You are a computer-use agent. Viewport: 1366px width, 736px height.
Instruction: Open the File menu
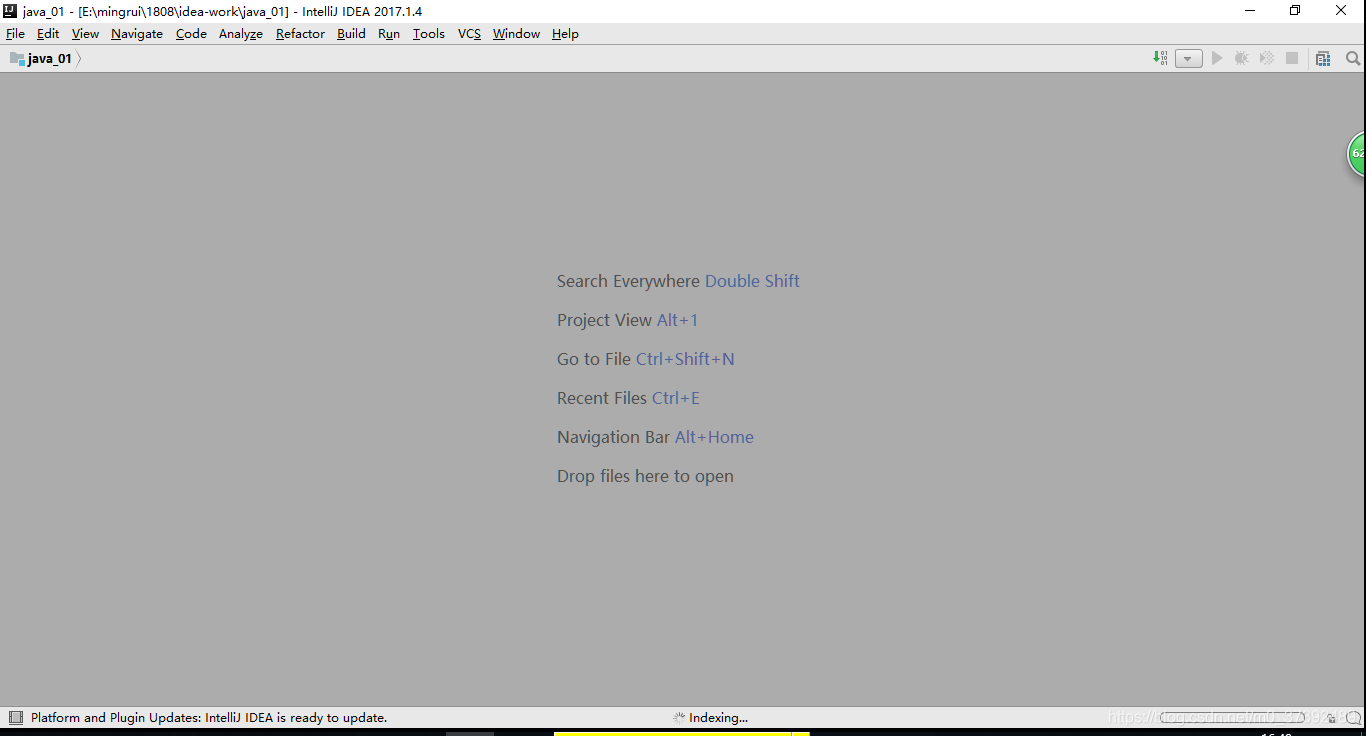point(15,33)
